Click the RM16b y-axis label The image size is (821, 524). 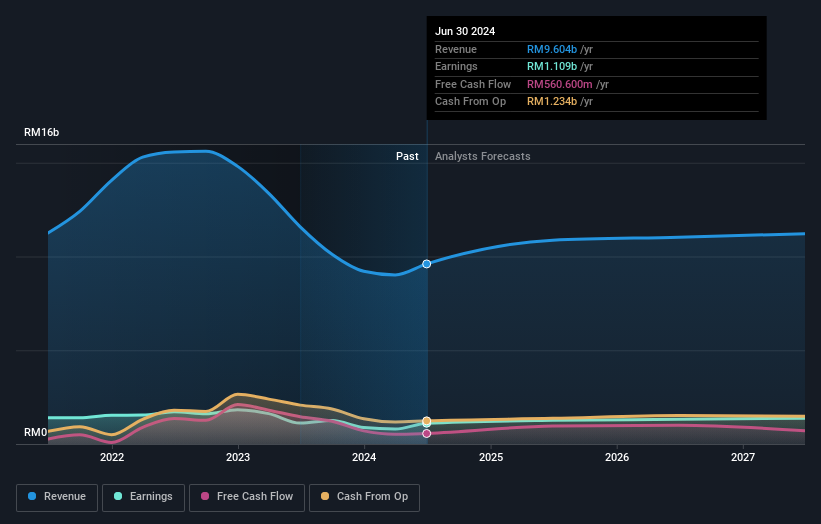41,132
